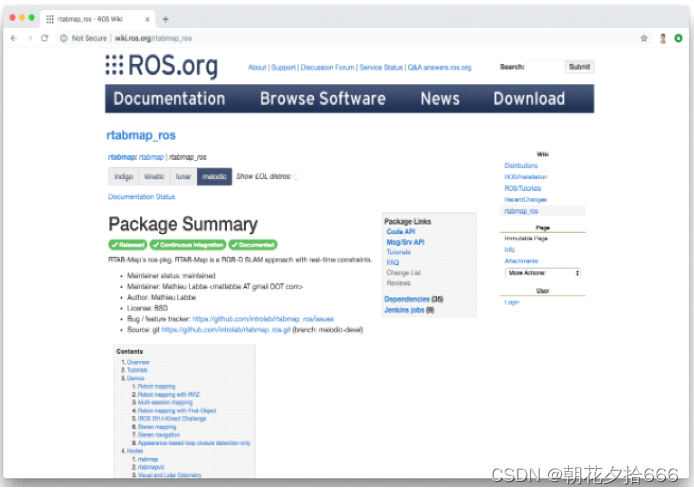Open FAQ in Package Links

click(x=393, y=262)
